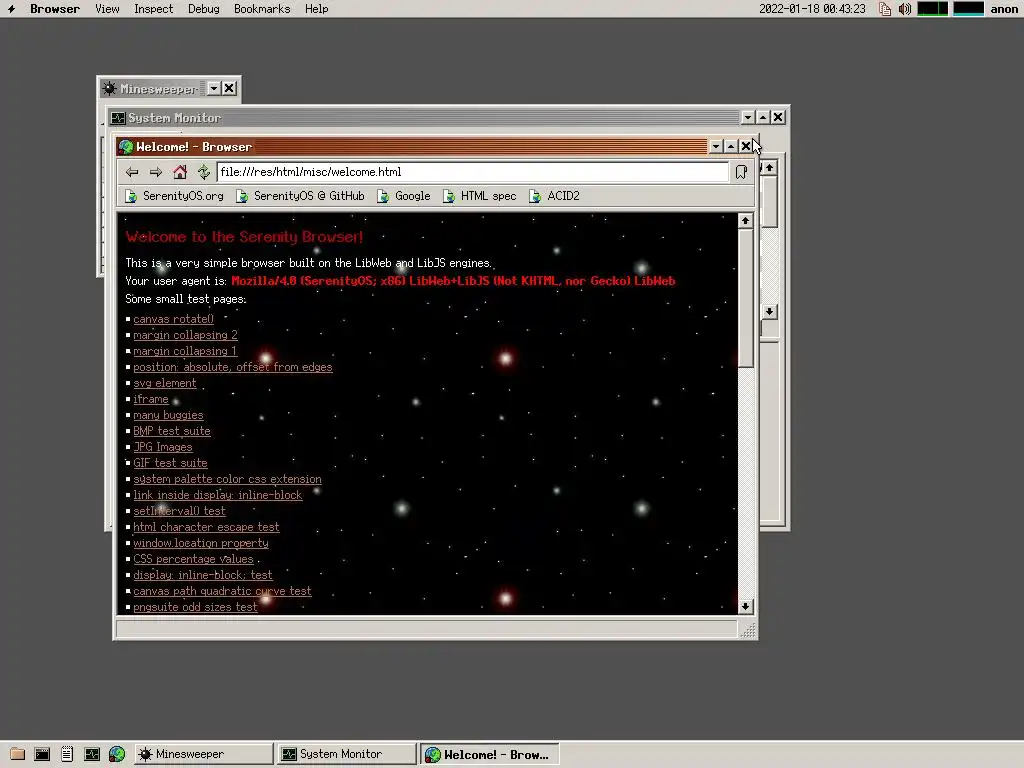Viewport: 1024px width, 768px height.
Task: Open the Browser window title bar icon menu
Action: [126, 147]
